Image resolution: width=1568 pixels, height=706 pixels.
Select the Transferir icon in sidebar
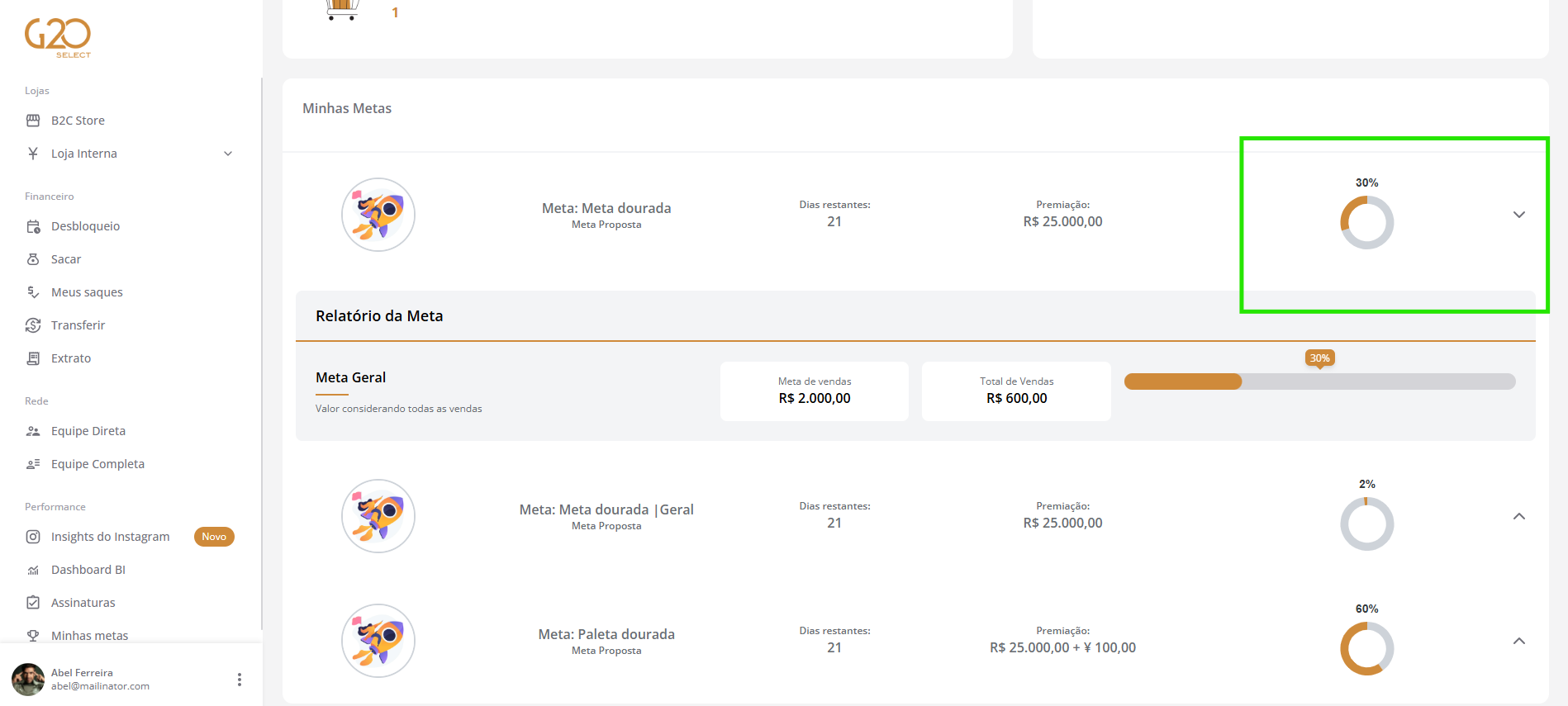(x=33, y=325)
